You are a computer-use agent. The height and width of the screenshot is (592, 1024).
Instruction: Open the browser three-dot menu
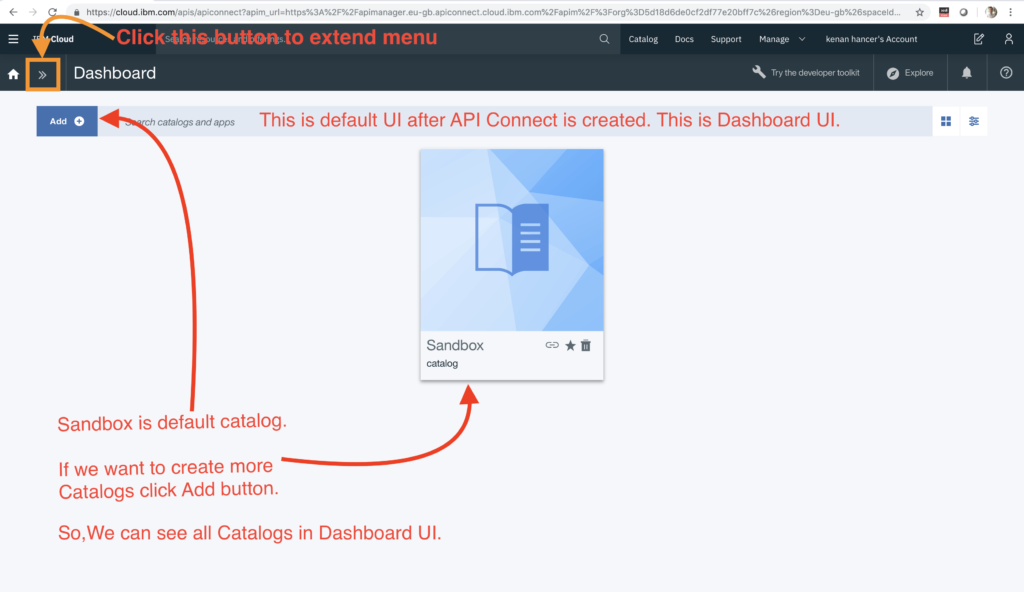pos(1011,12)
